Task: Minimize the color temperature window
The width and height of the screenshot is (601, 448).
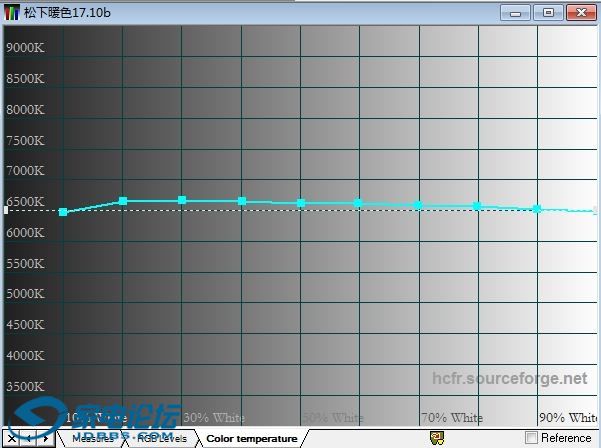Action: 516,12
